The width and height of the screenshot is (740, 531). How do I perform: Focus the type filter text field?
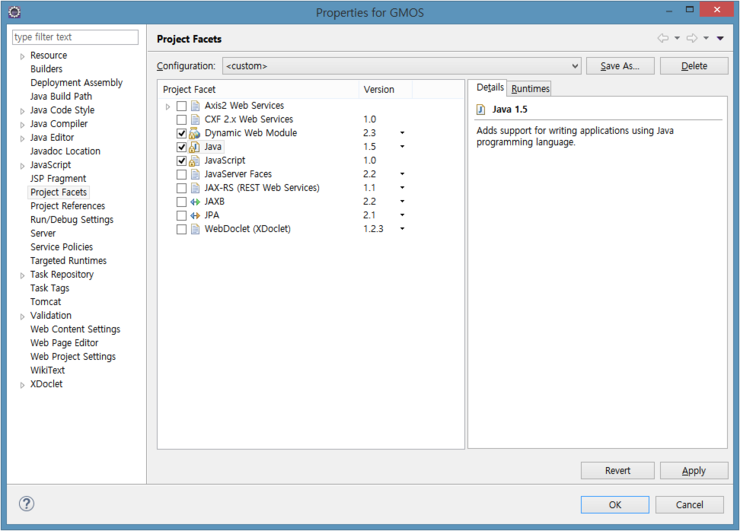[x=76, y=37]
